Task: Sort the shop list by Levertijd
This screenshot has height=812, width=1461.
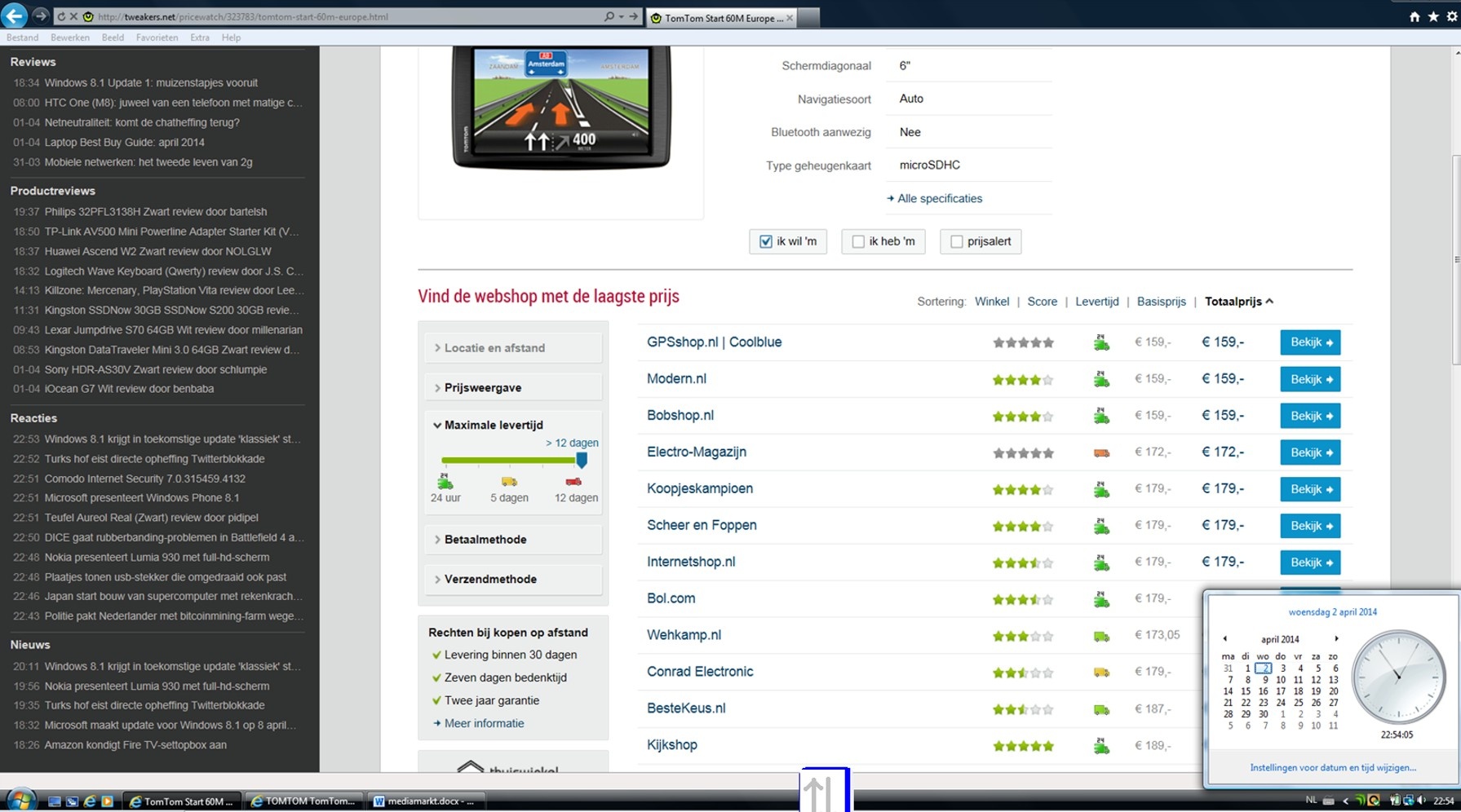Action: (1097, 302)
